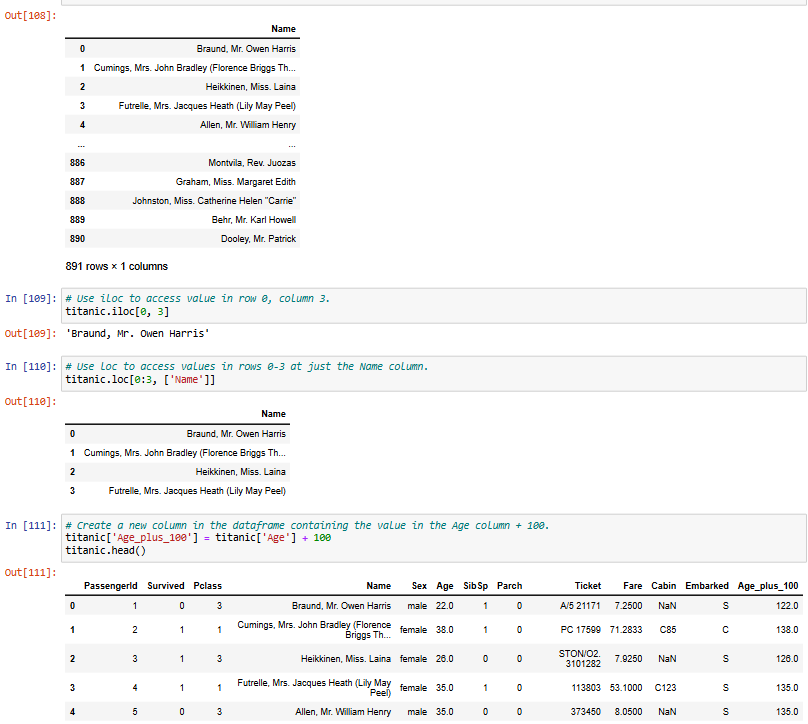The height and width of the screenshot is (724, 808).
Task: Click the PassengerId column header
Action: point(110,586)
